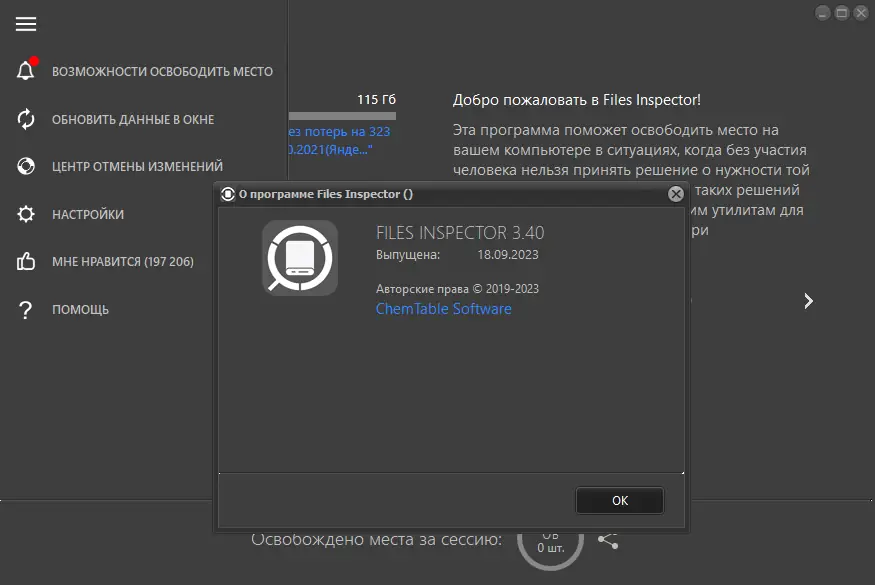Open the ChemTable Software link
875x585 pixels.
click(444, 309)
